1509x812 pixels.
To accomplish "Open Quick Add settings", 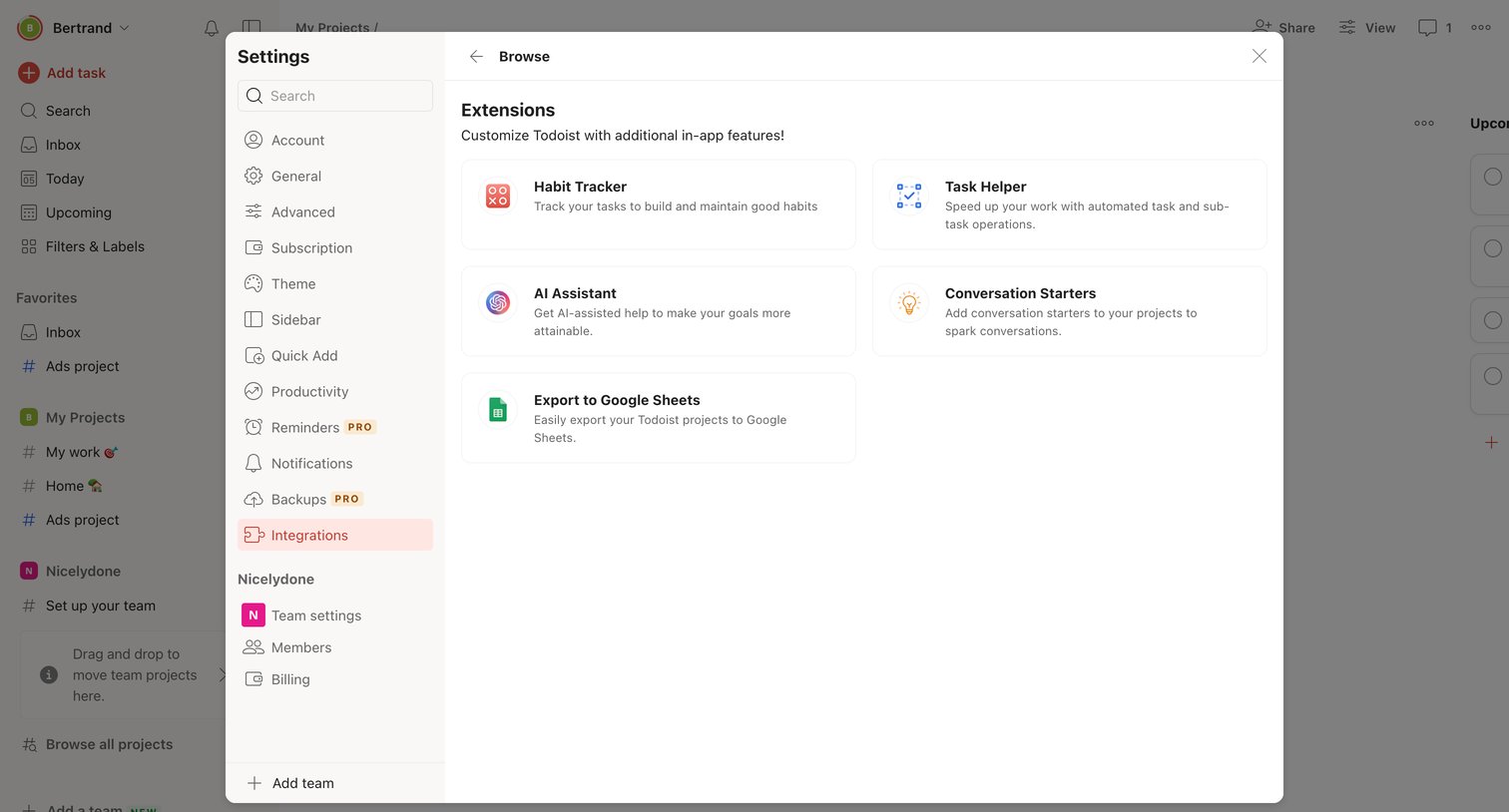I will tap(335, 356).
